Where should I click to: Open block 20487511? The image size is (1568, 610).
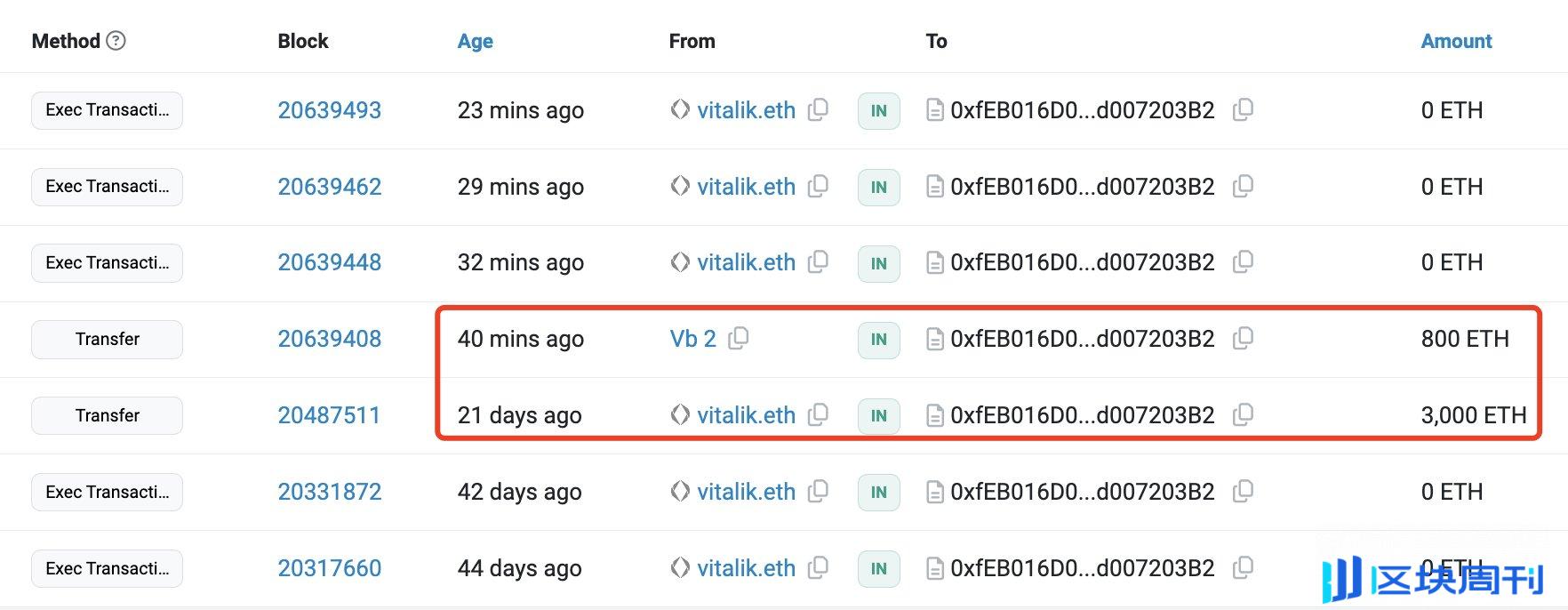(x=330, y=415)
